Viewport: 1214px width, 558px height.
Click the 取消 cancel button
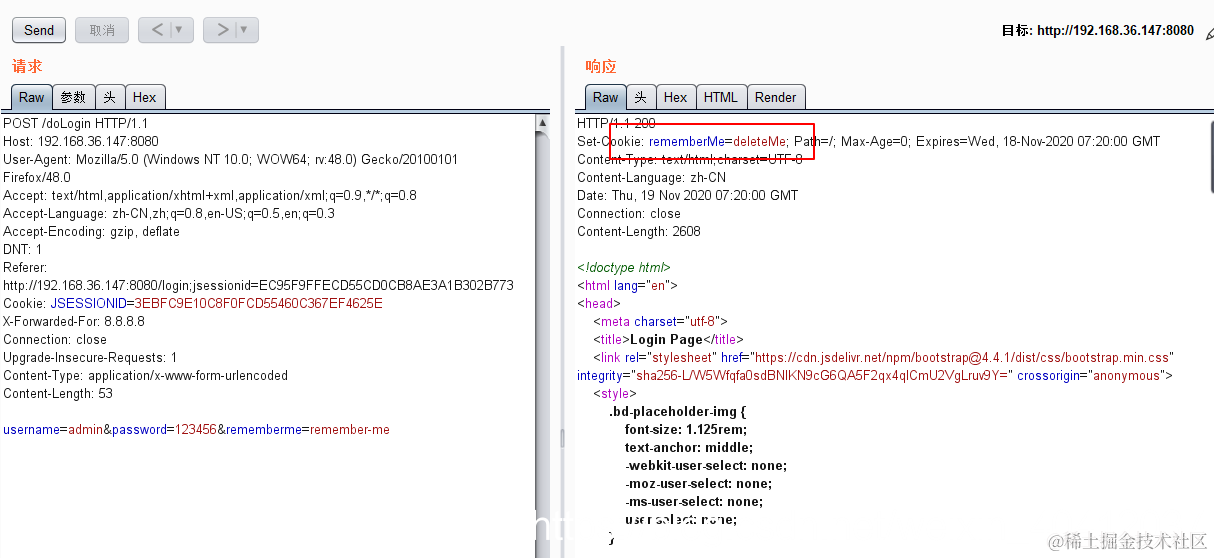[102, 30]
